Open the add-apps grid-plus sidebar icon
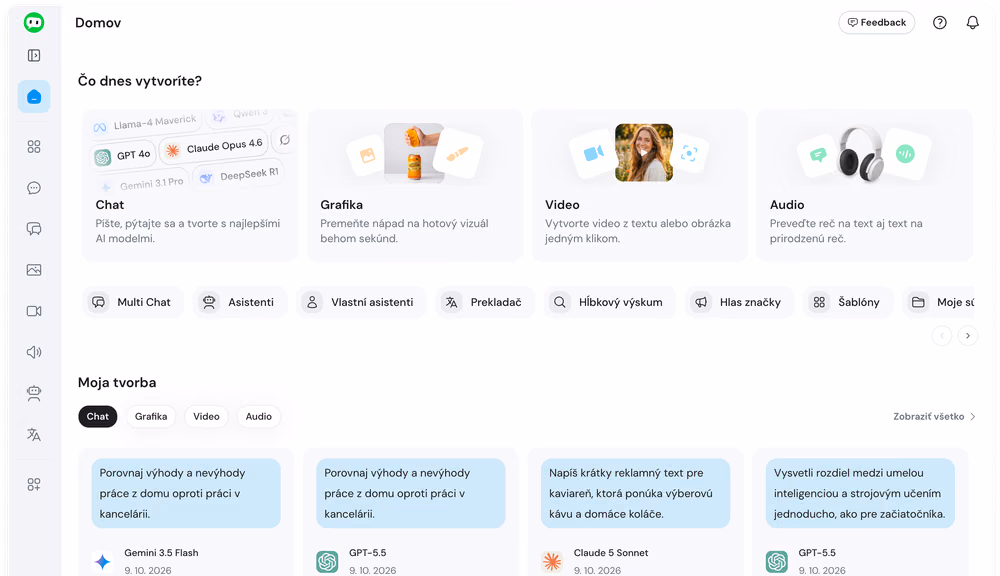 [x=34, y=484]
